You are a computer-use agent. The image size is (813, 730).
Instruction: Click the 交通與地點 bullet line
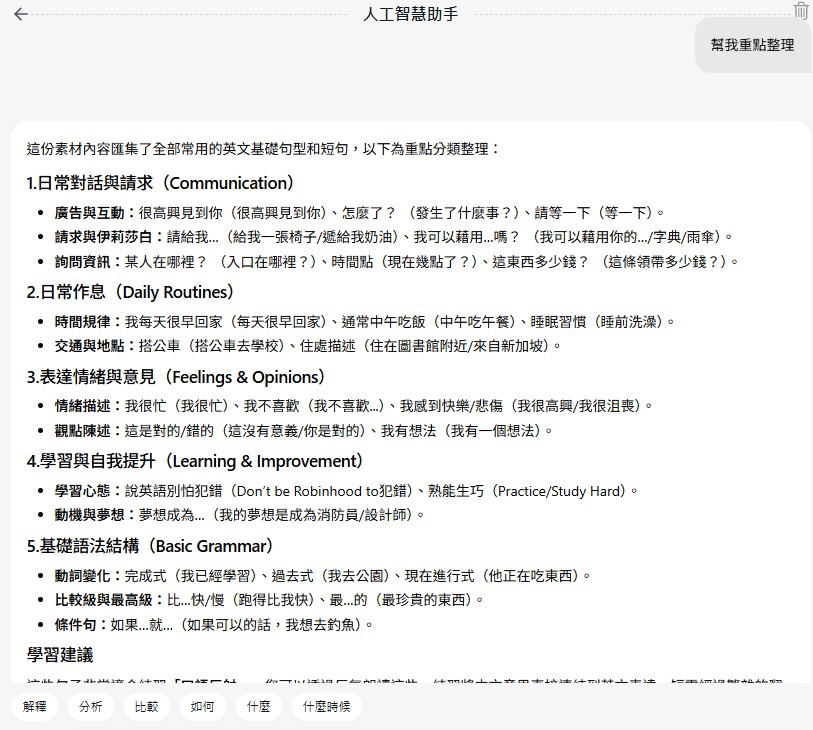click(308, 346)
